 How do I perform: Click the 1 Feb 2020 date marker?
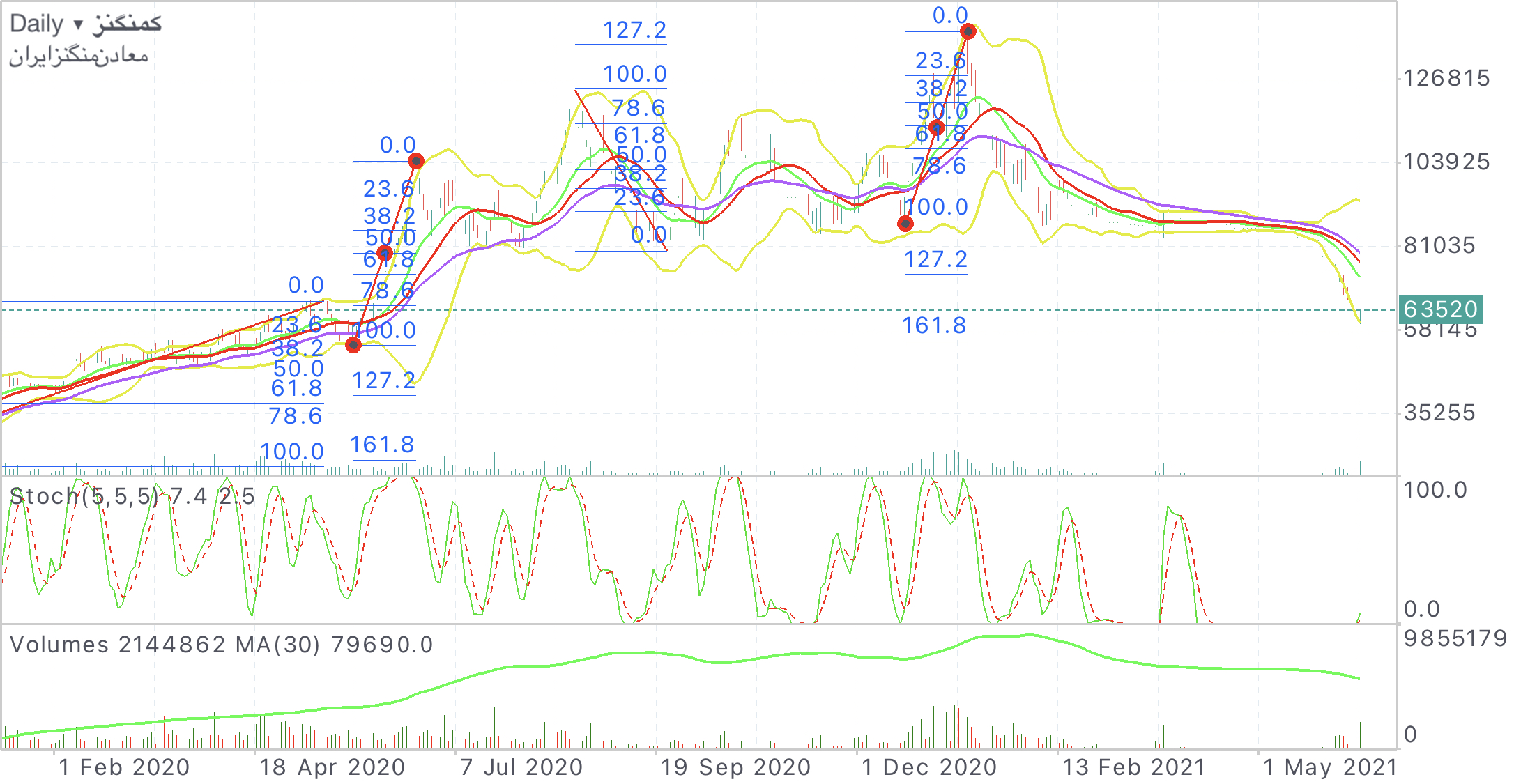(124, 767)
